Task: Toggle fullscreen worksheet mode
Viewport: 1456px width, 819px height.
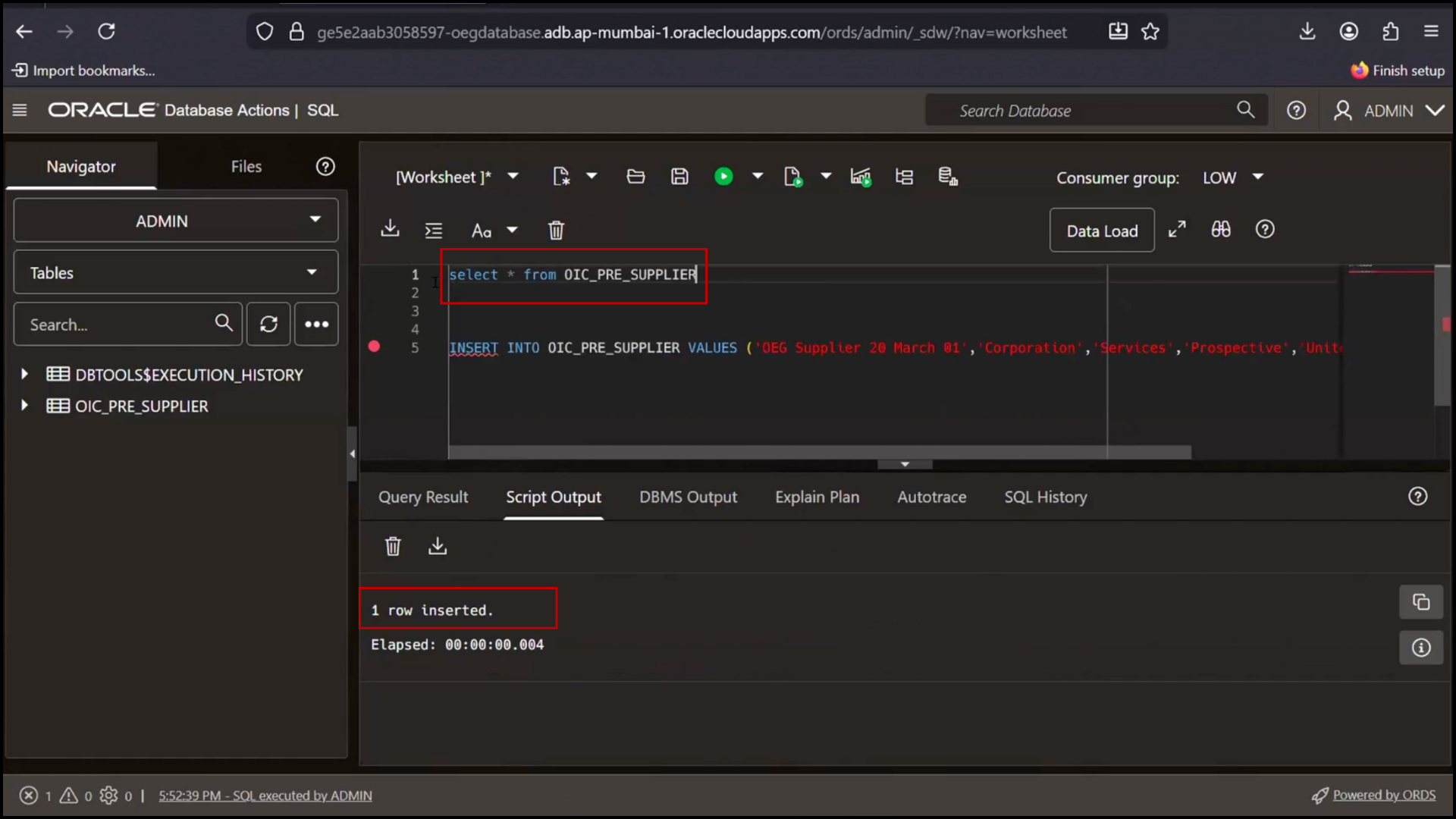Action: (x=1177, y=228)
